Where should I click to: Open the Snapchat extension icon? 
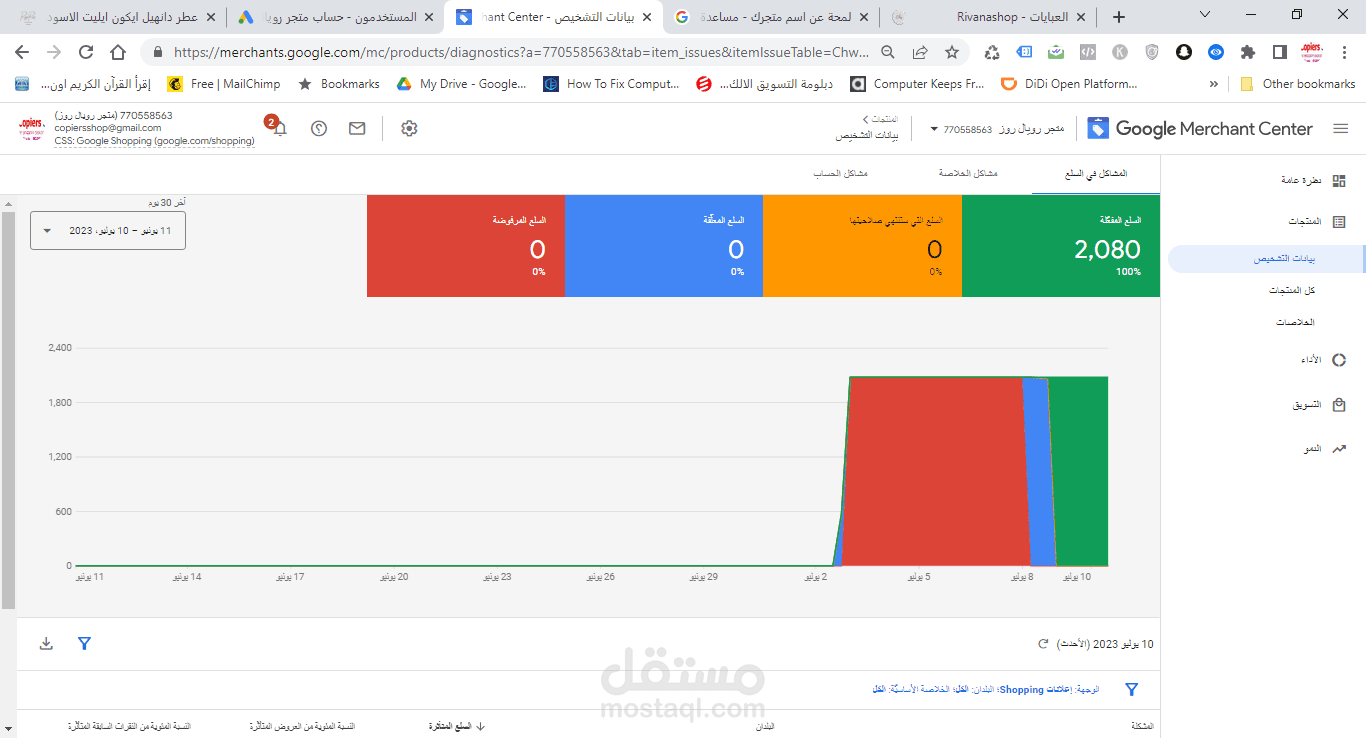pyautogui.click(x=1184, y=52)
